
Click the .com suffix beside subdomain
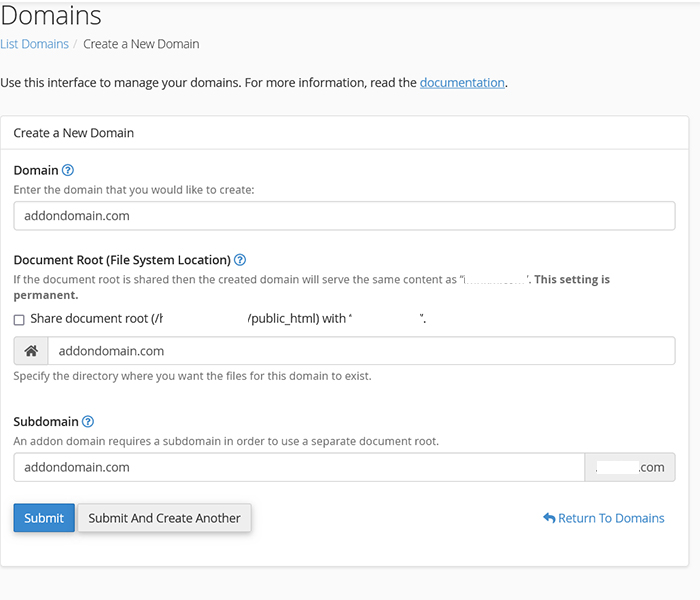(630, 467)
